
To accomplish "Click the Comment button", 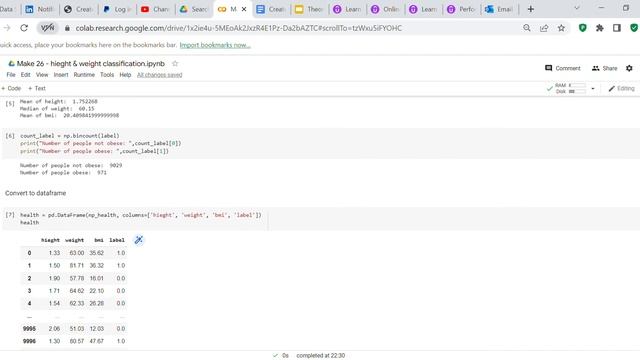I will pos(562,68).
